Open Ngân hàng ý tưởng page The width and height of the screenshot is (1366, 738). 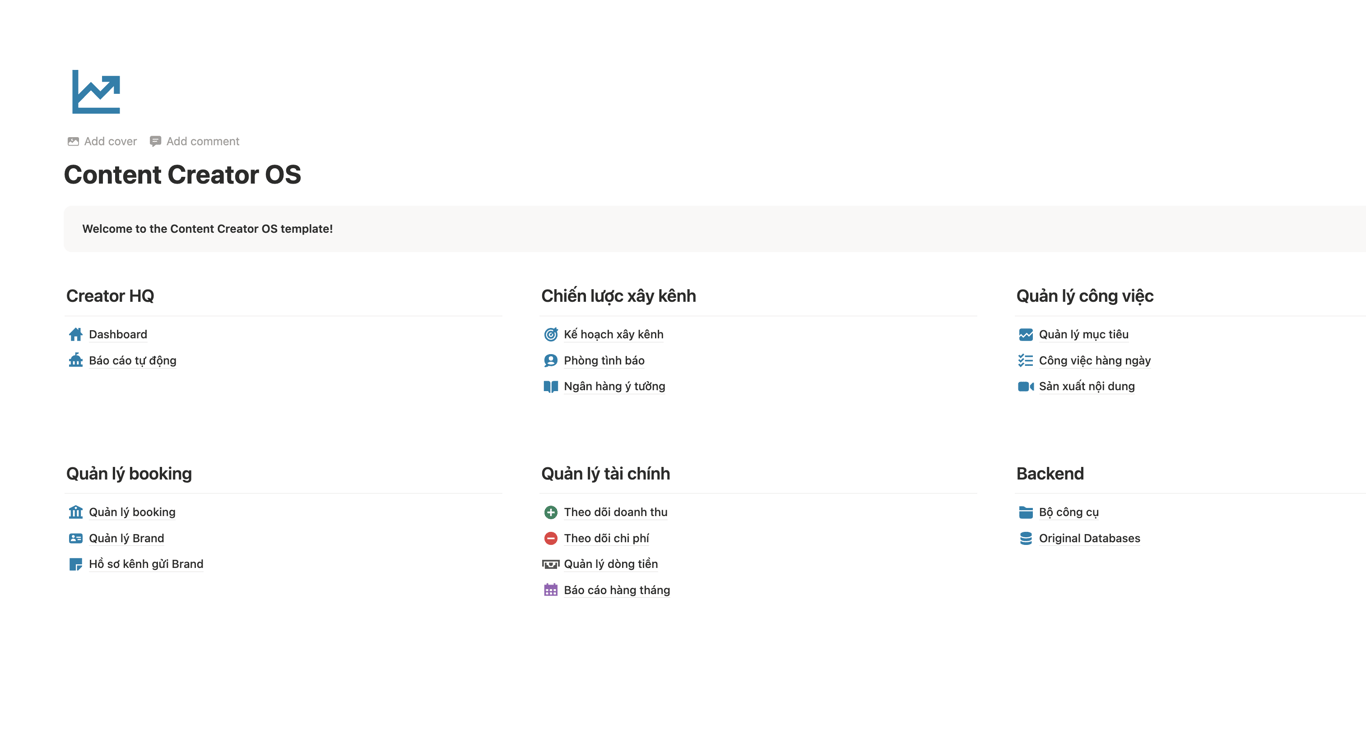point(615,386)
